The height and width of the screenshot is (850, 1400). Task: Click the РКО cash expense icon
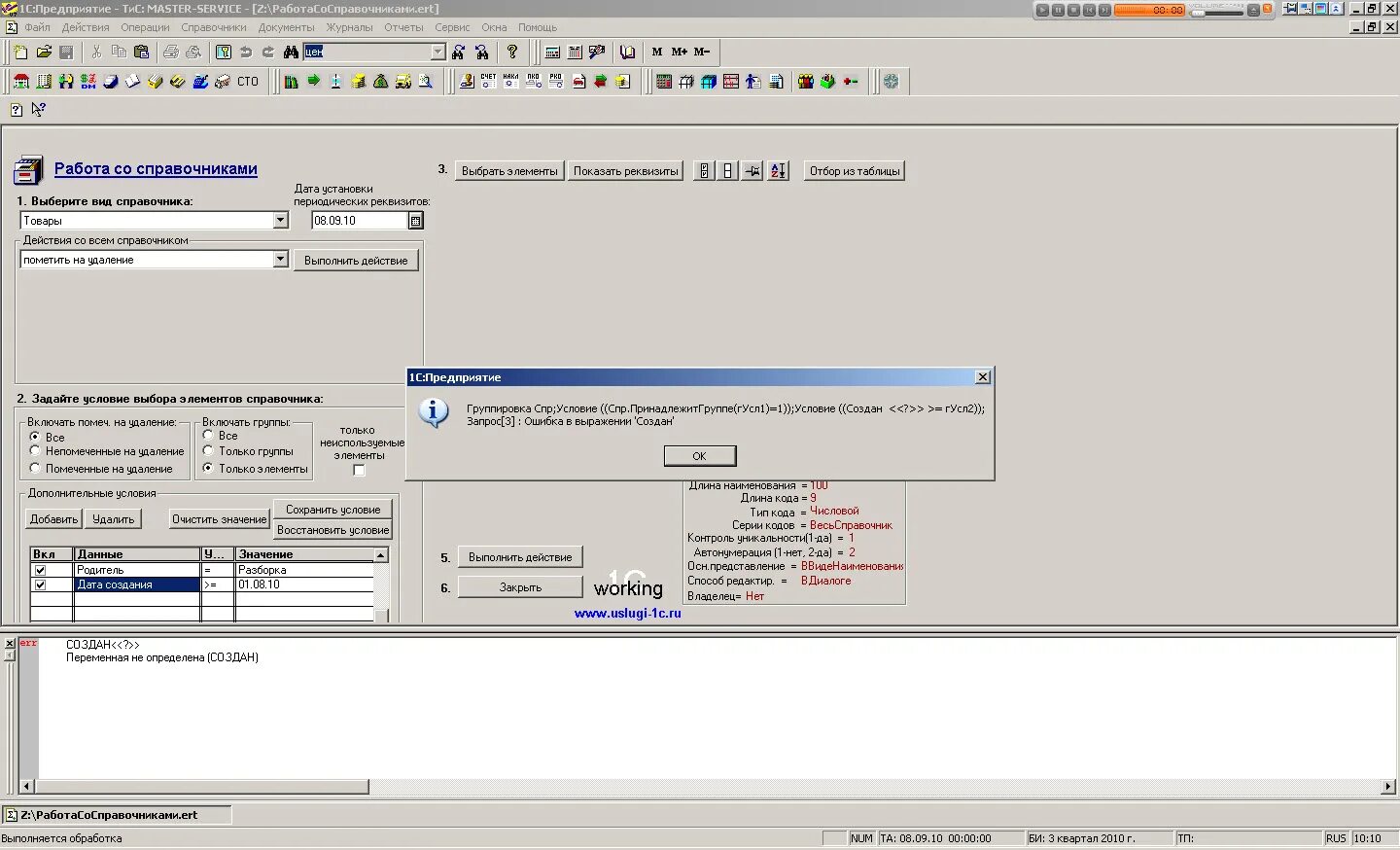(555, 82)
